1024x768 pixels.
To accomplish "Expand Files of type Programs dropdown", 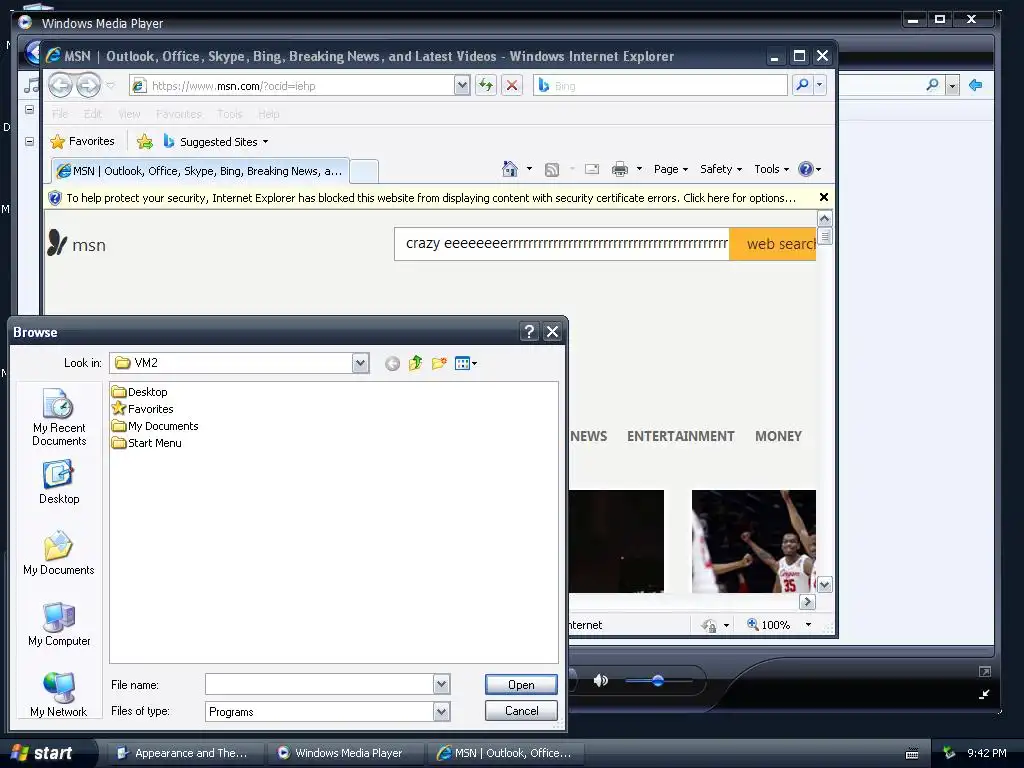I will click(441, 711).
